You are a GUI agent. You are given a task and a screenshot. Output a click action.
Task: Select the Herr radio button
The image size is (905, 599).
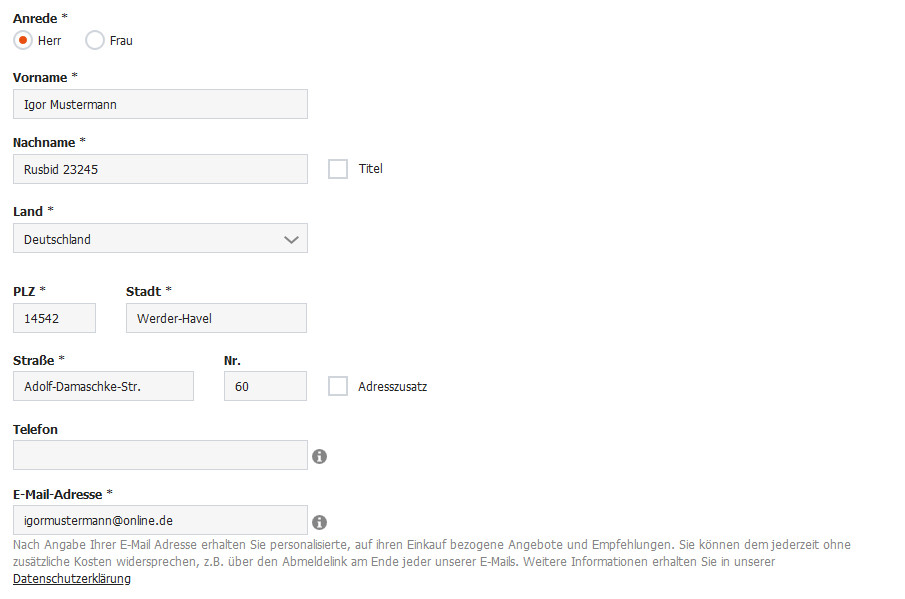(23, 40)
